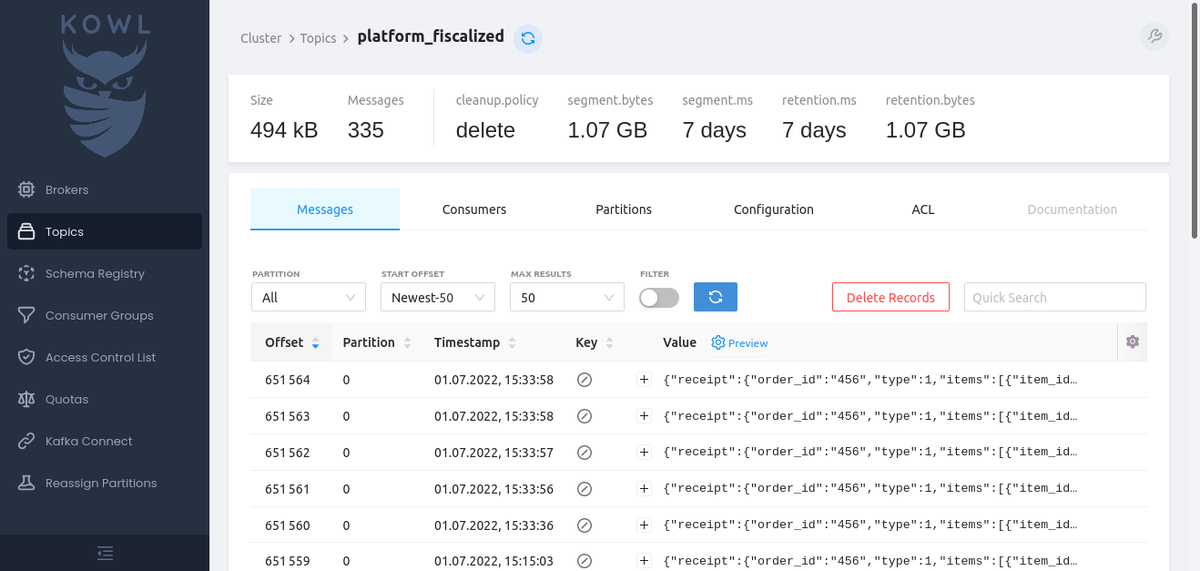Focus the Quick Search field

tap(1055, 297)
